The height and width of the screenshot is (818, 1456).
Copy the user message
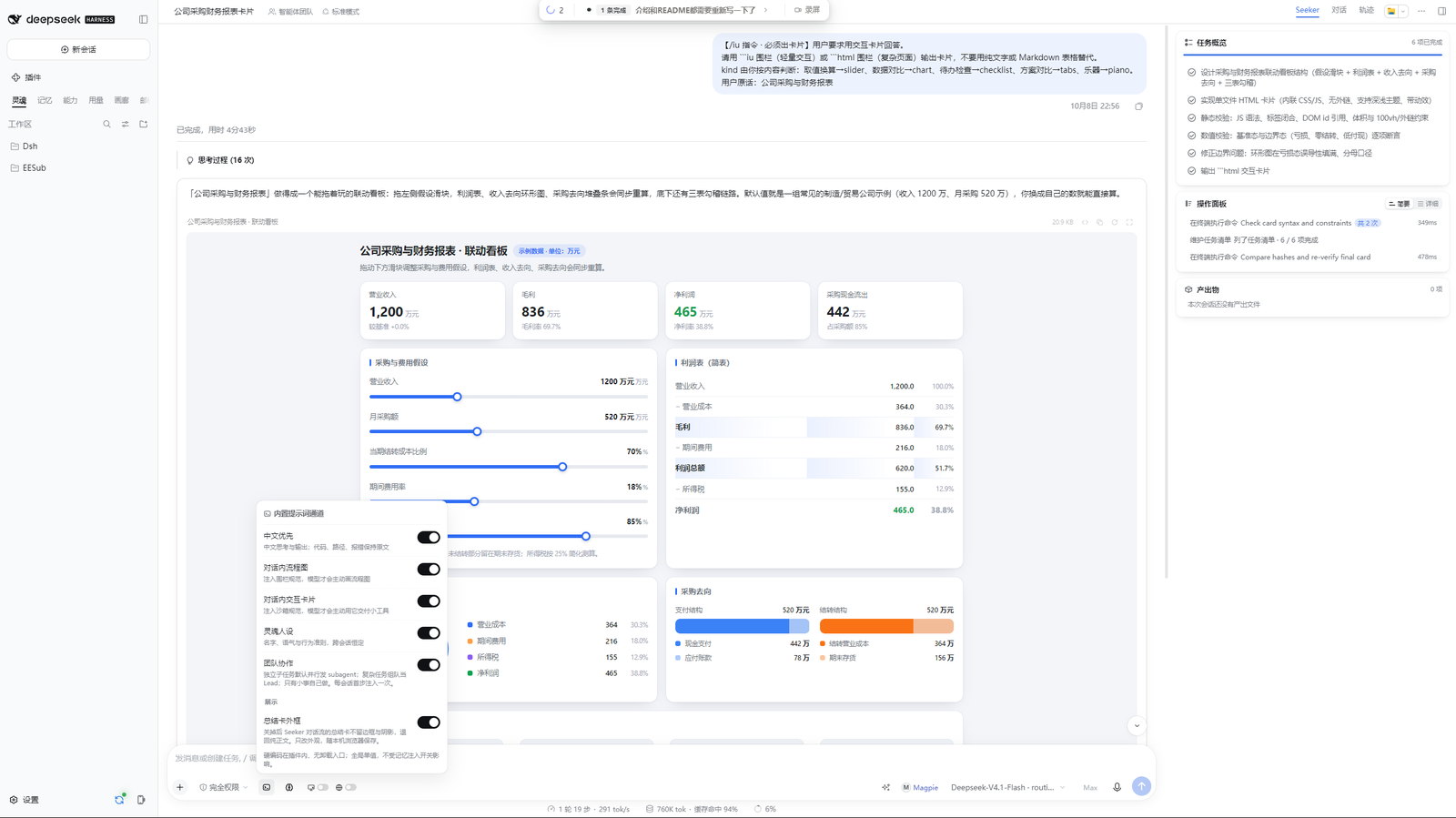[x=1138, y=106]
